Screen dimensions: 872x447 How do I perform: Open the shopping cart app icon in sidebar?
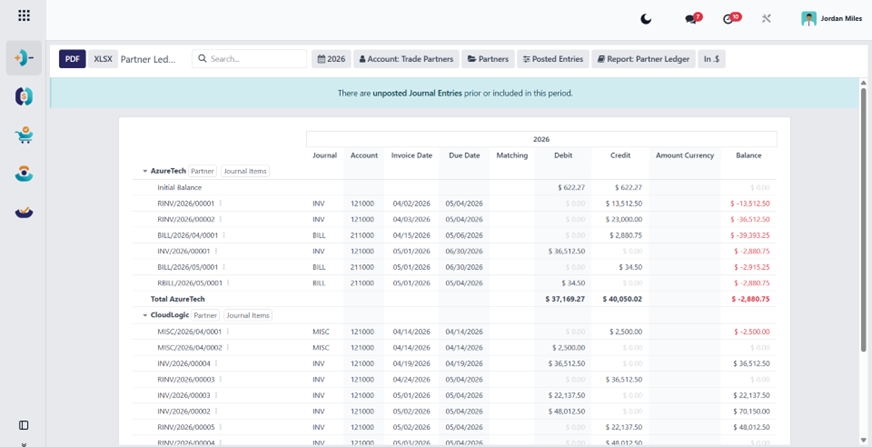(24, 135)
